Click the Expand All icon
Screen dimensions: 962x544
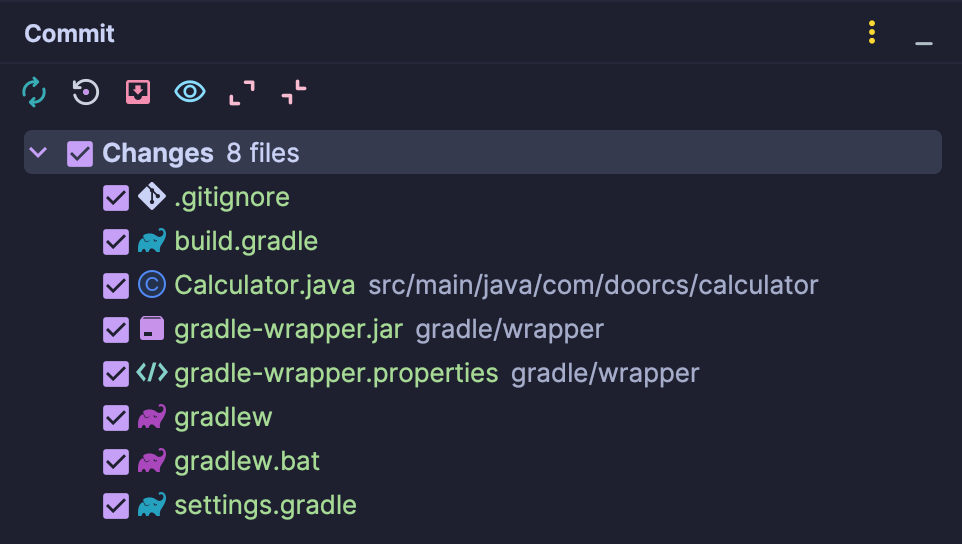(242, 93)
